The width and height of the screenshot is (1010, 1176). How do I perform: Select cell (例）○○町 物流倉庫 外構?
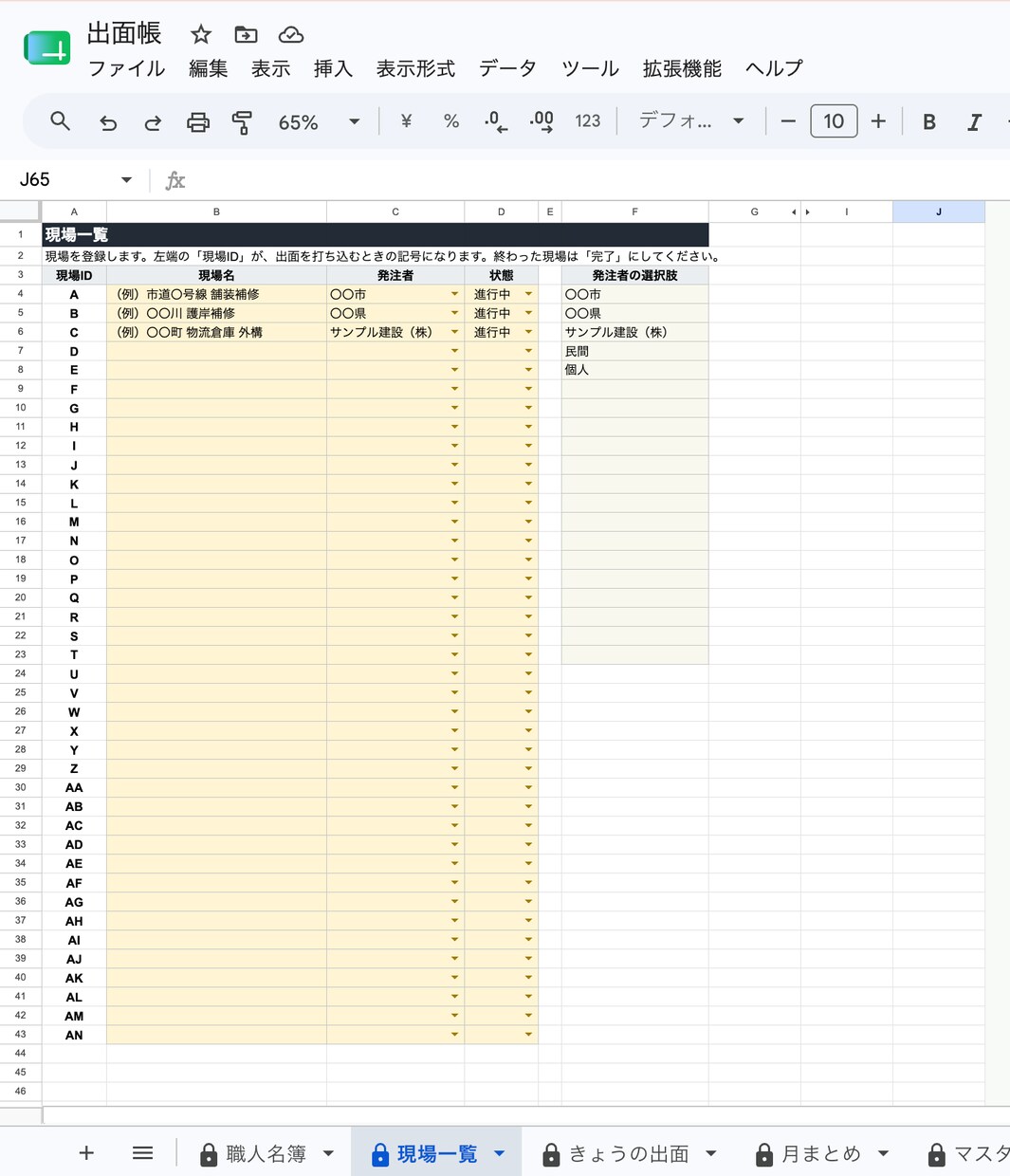(216, 333)
